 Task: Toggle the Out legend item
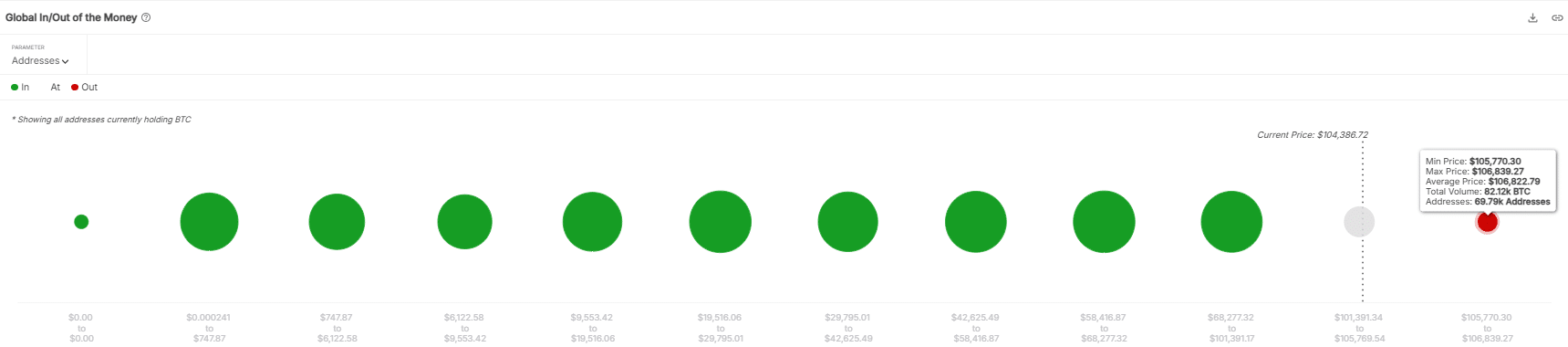(x=85, y=88)
